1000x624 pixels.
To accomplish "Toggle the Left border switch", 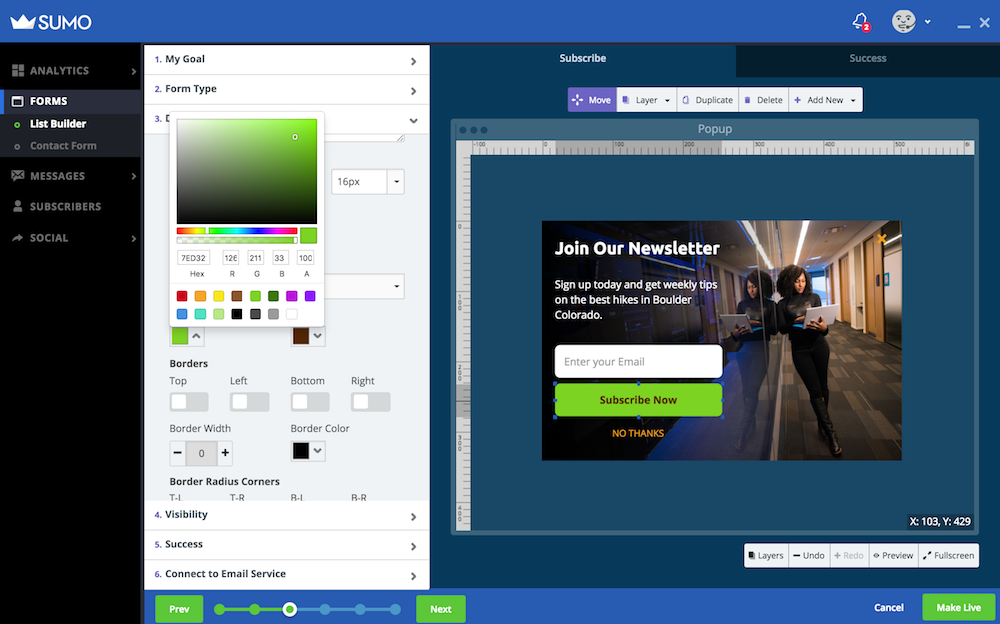I will [x=249, y=401].
